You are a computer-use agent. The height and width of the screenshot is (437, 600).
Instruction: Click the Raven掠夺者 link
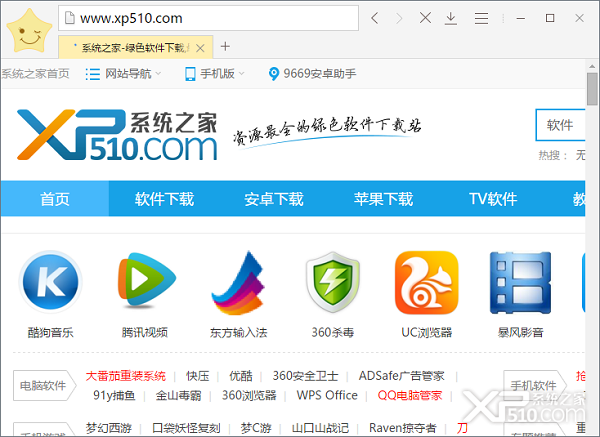[x=403, y=427]
